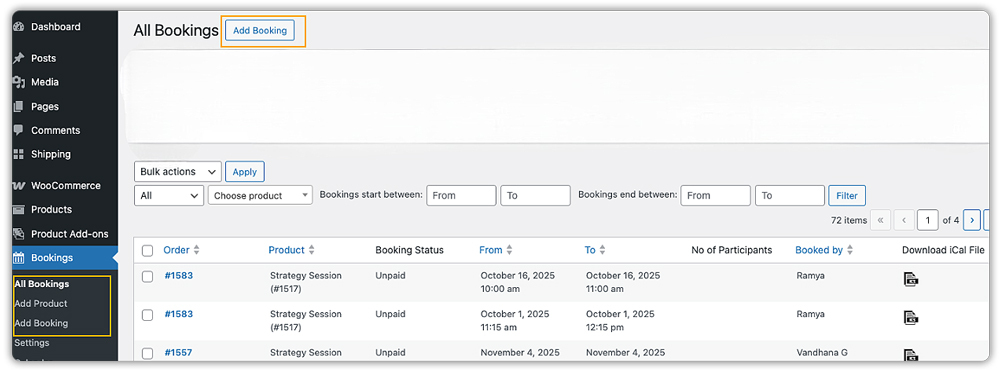Screen dimensions: 1000x370
Task: Click the Add Booking button beside title
Action: coord(260,30)
